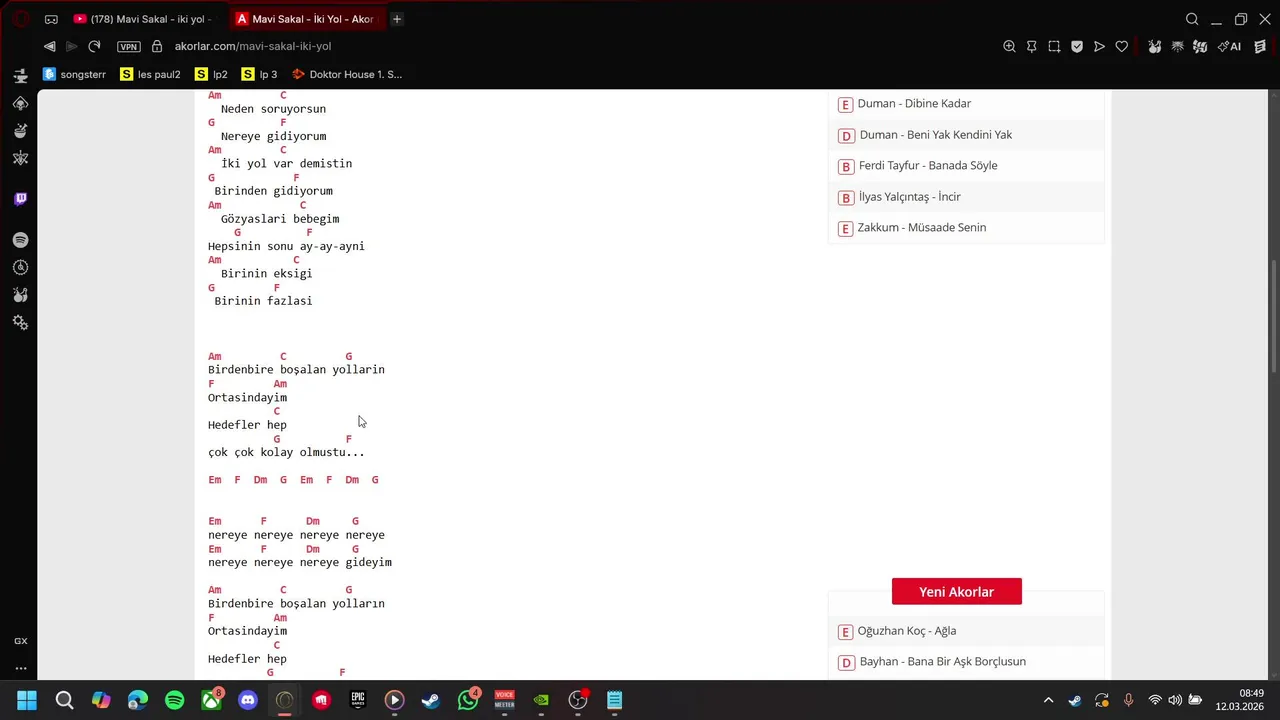Click the lyric 'Birinin fazlasi'
The image size is (1280, 720).
pos(263,301)
